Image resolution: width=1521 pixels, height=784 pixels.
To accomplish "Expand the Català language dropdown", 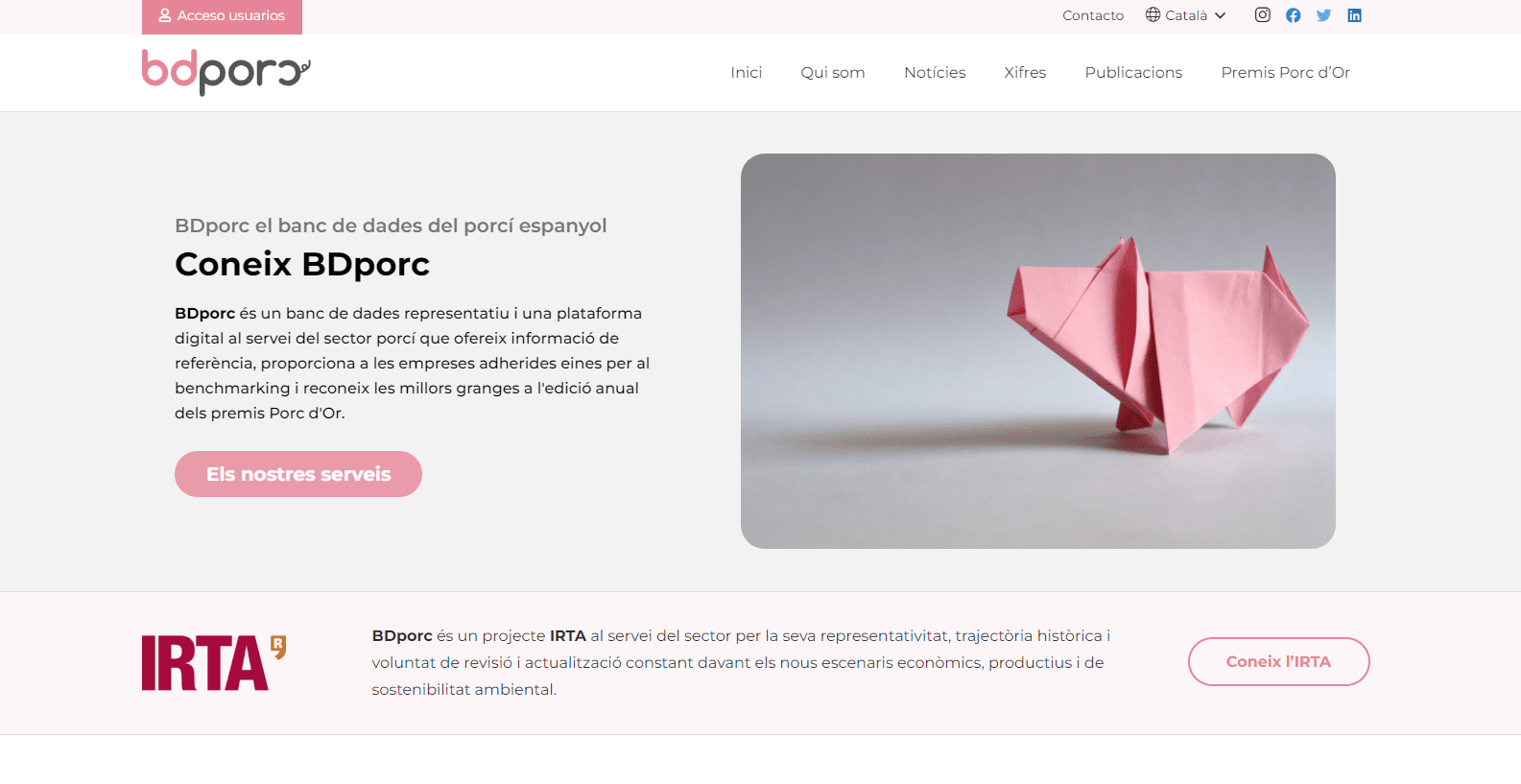I will coord(1186,15).
